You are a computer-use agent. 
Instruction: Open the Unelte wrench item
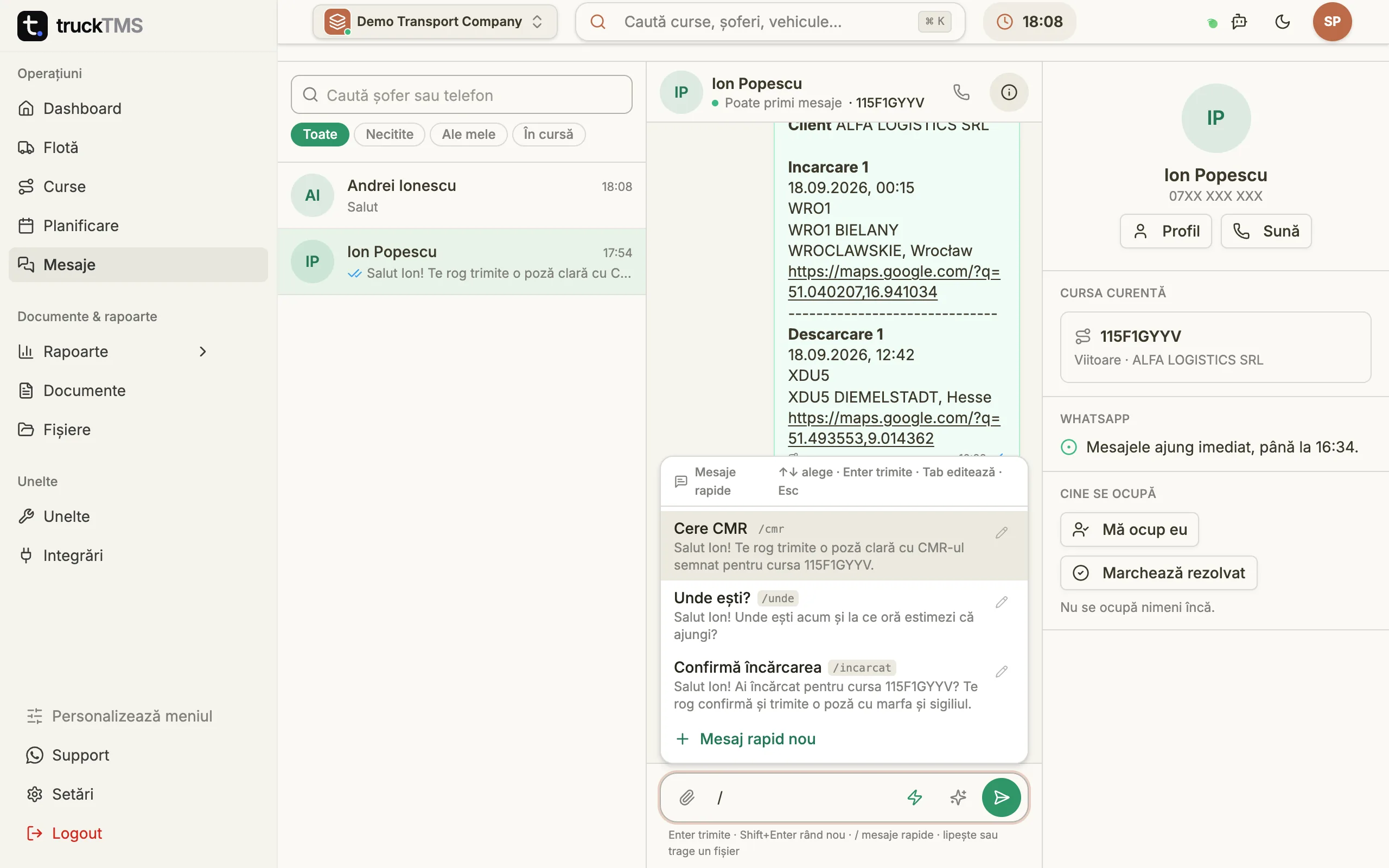tap(138, 516)
